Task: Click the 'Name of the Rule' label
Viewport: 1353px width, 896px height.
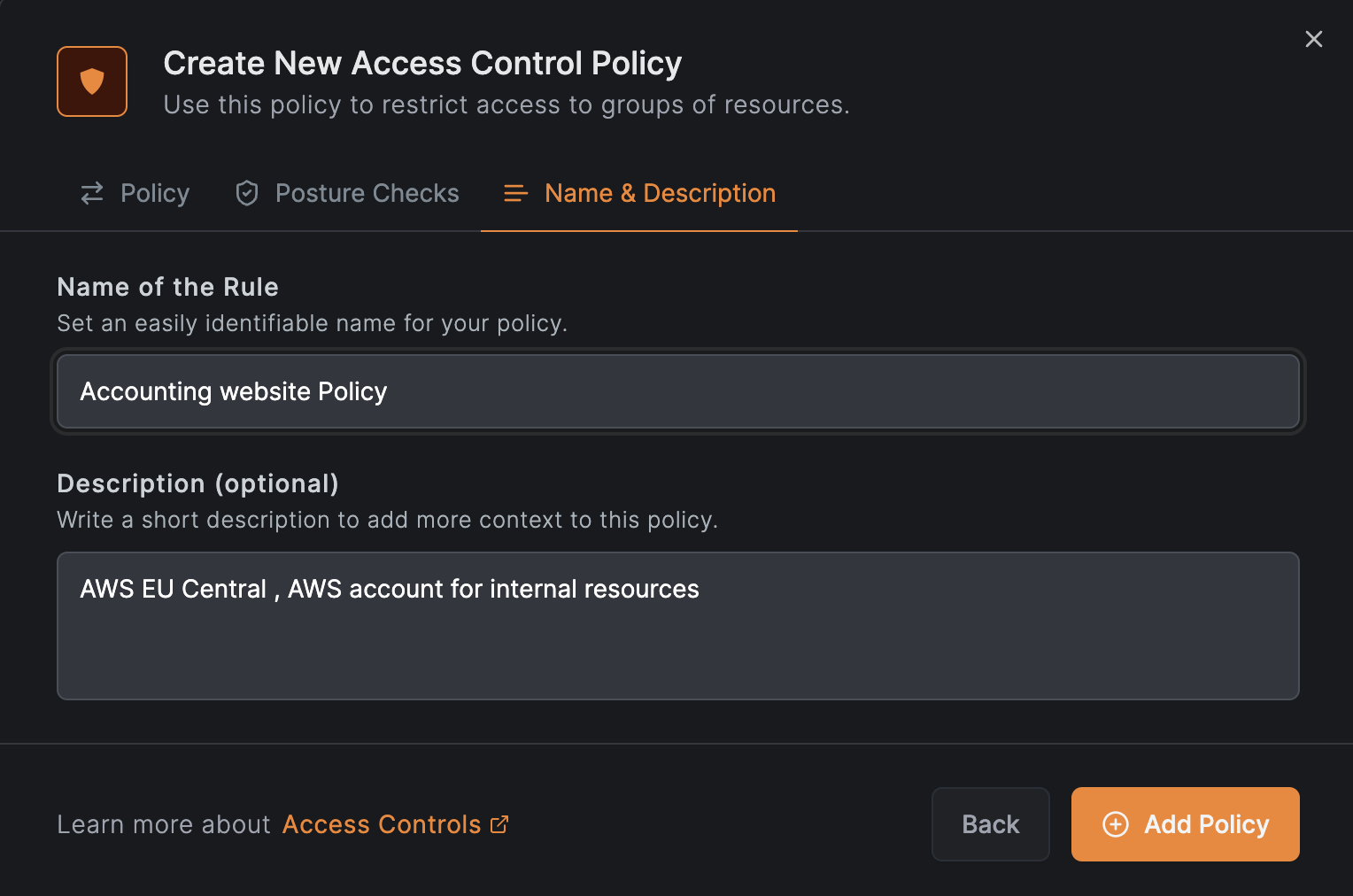Action: coord(168,287)
